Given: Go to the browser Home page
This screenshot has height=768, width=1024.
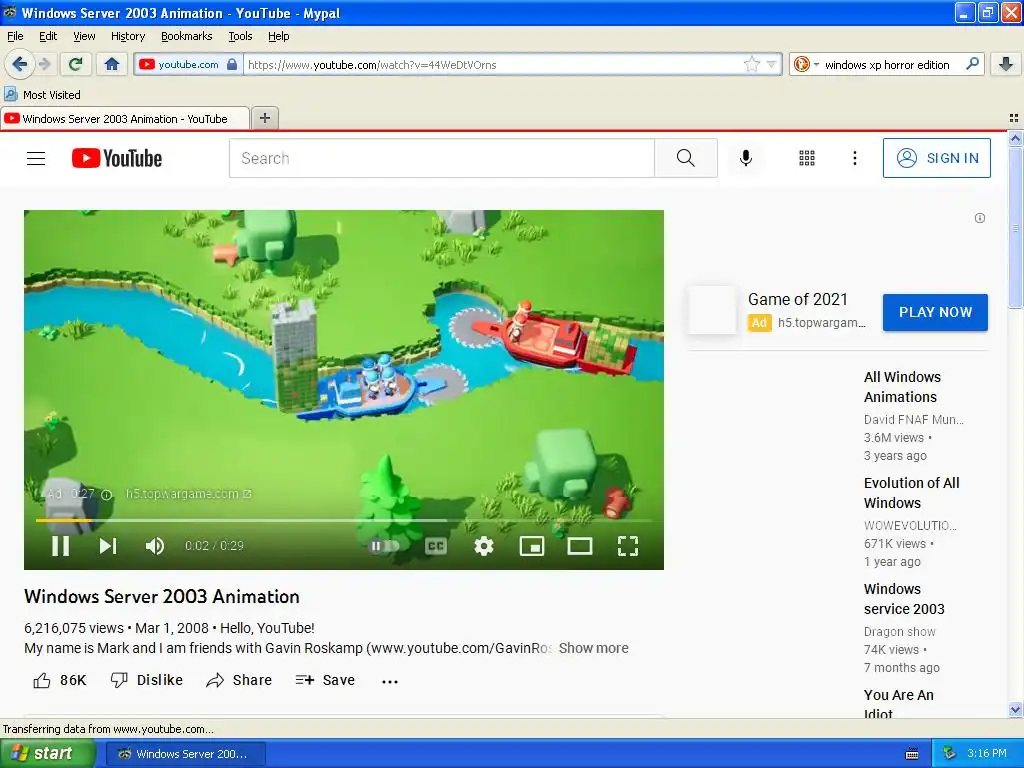Looking at the screenshot, I should click(112, 64).
